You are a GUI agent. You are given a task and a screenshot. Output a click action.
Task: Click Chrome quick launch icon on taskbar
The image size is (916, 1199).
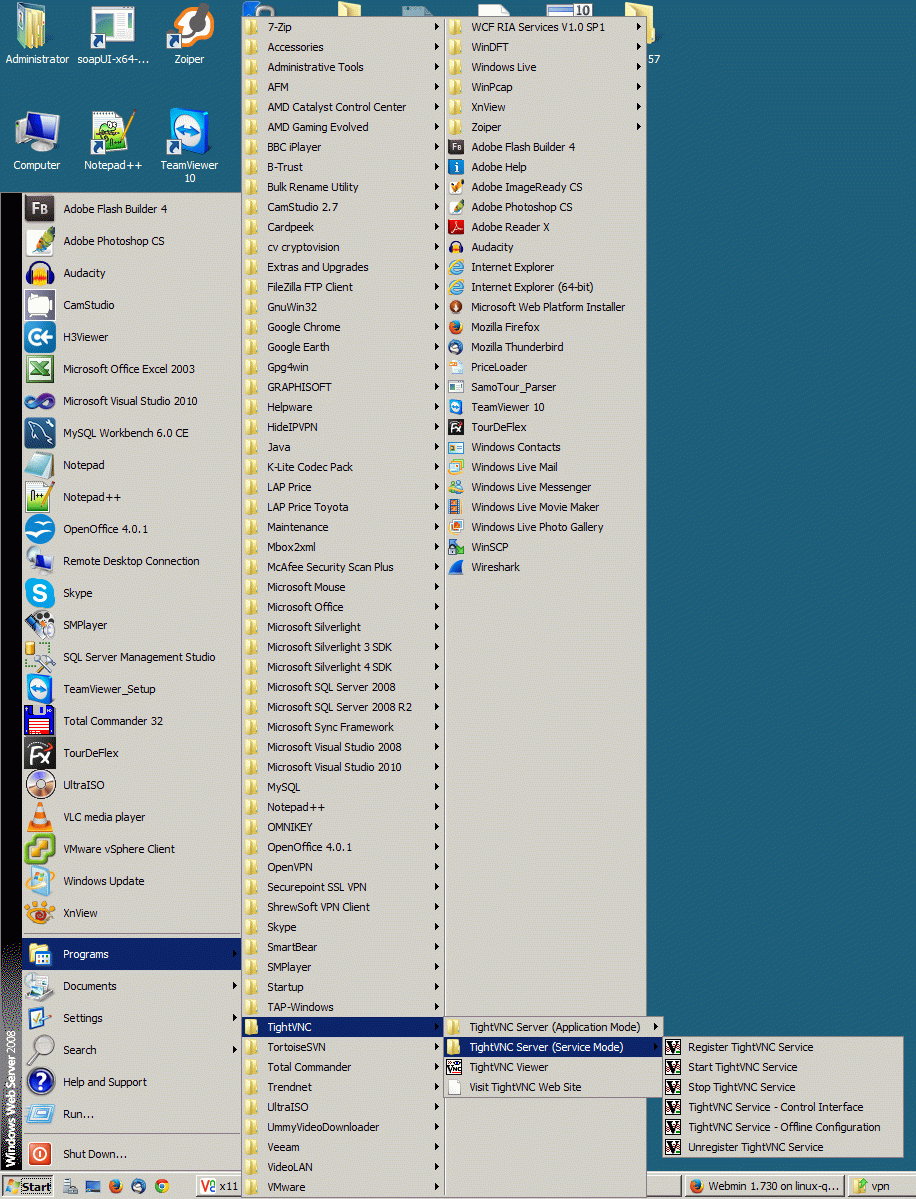pyautogui.click(x=161, y=1187)
